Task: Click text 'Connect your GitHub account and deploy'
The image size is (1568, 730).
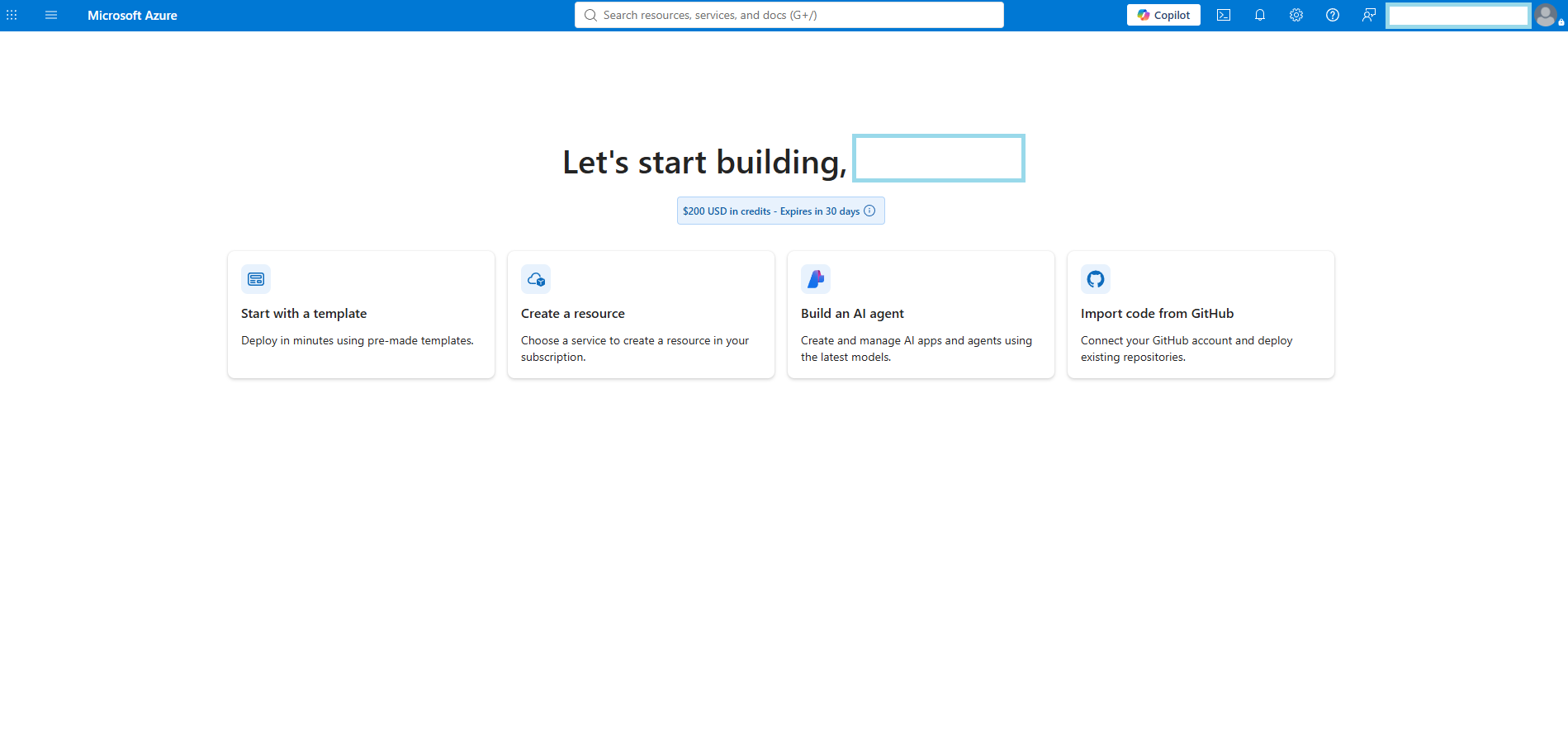Action: 1187,340
